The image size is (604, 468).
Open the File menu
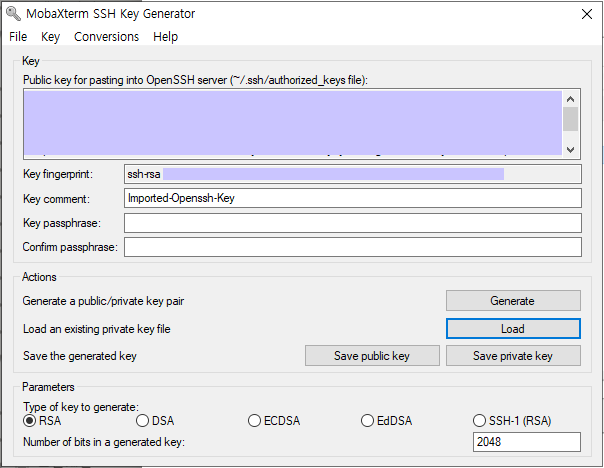(x=18, y=37)
